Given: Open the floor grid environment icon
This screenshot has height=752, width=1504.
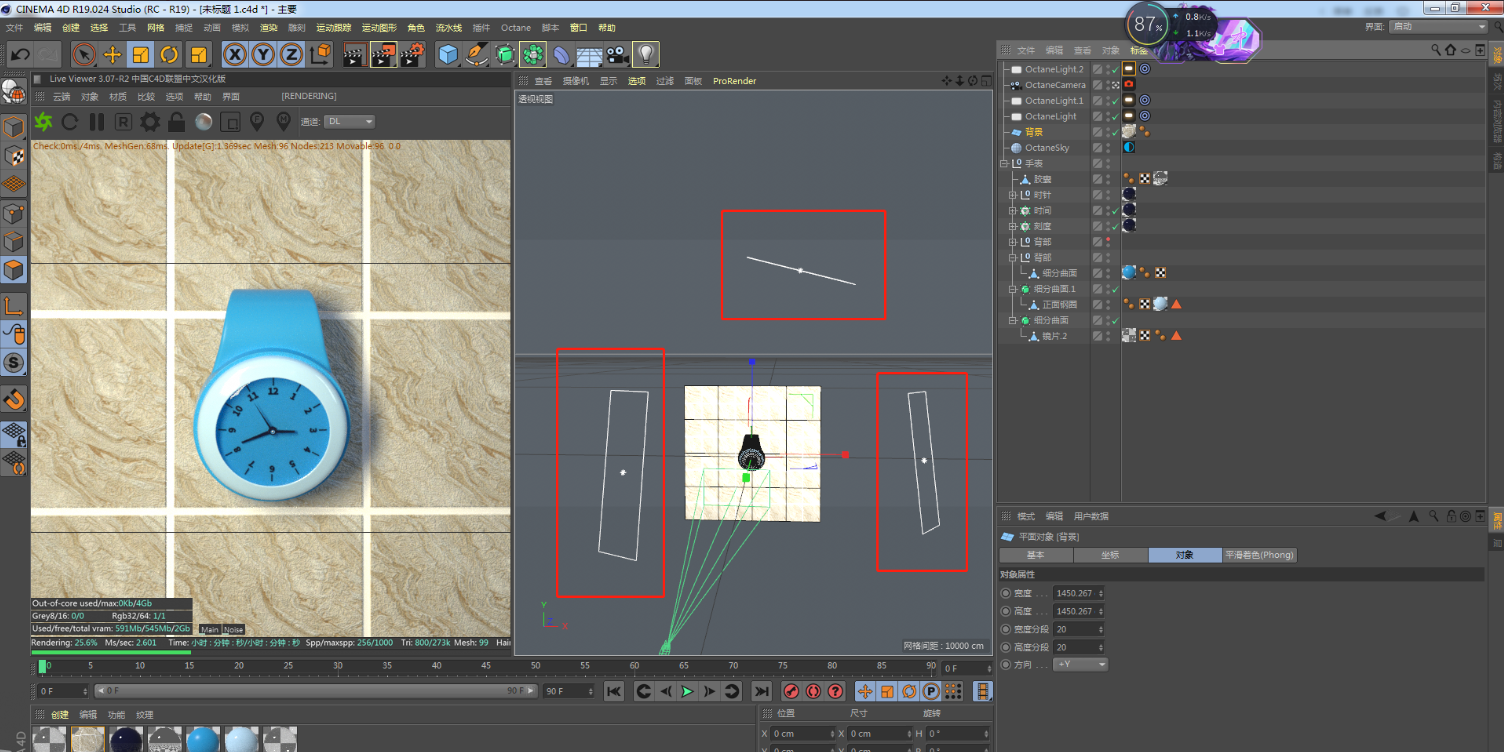Looking at the screenshot, I should coord(589,54).
